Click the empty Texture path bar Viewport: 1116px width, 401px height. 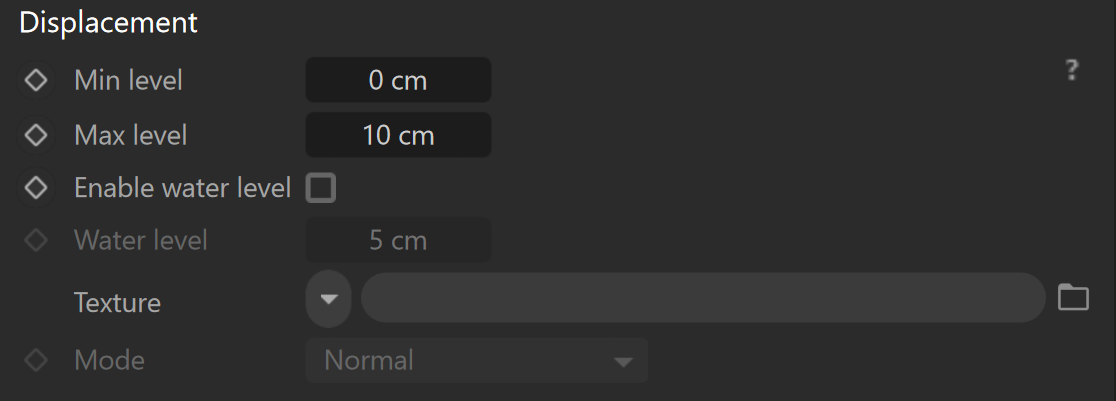click(703, 297)
